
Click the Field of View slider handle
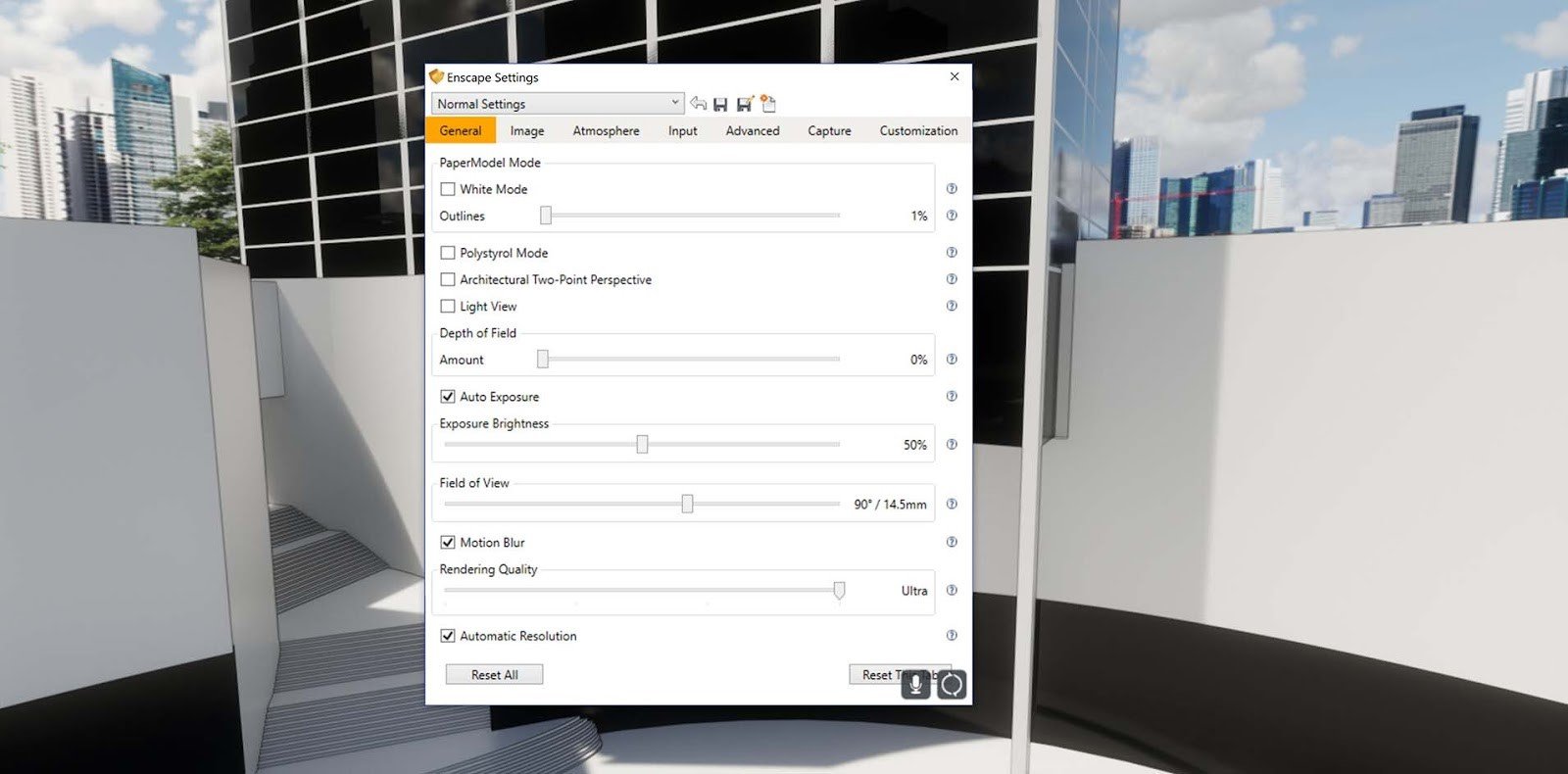(687, 505)
